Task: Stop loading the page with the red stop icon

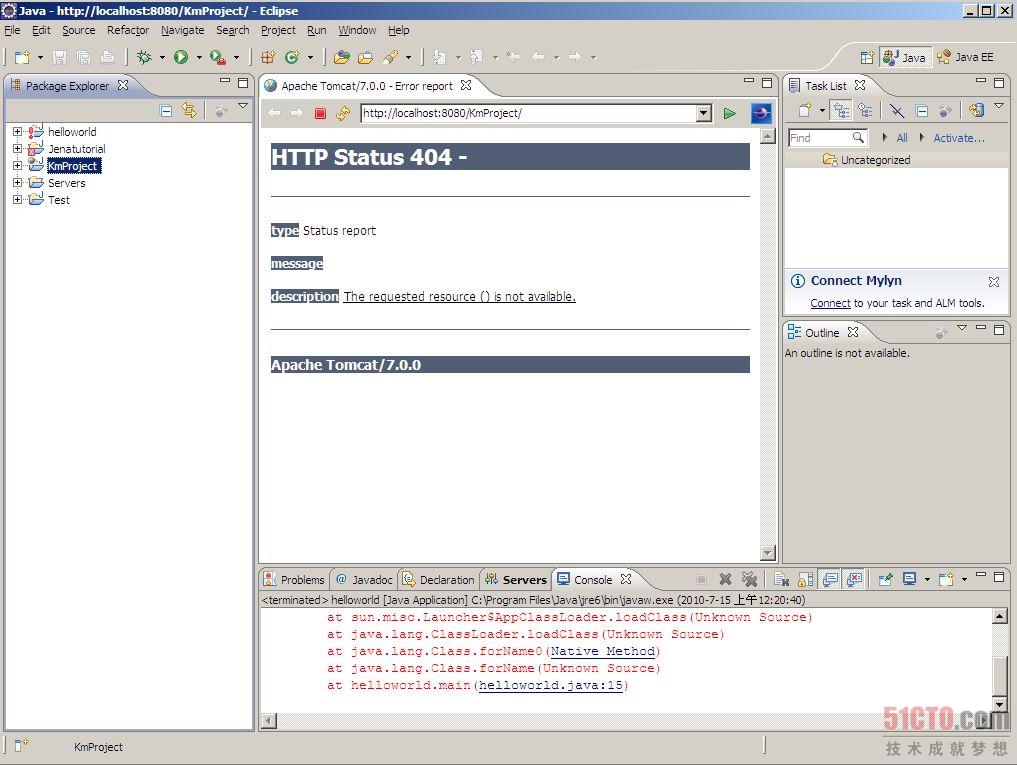Action: 320,114
